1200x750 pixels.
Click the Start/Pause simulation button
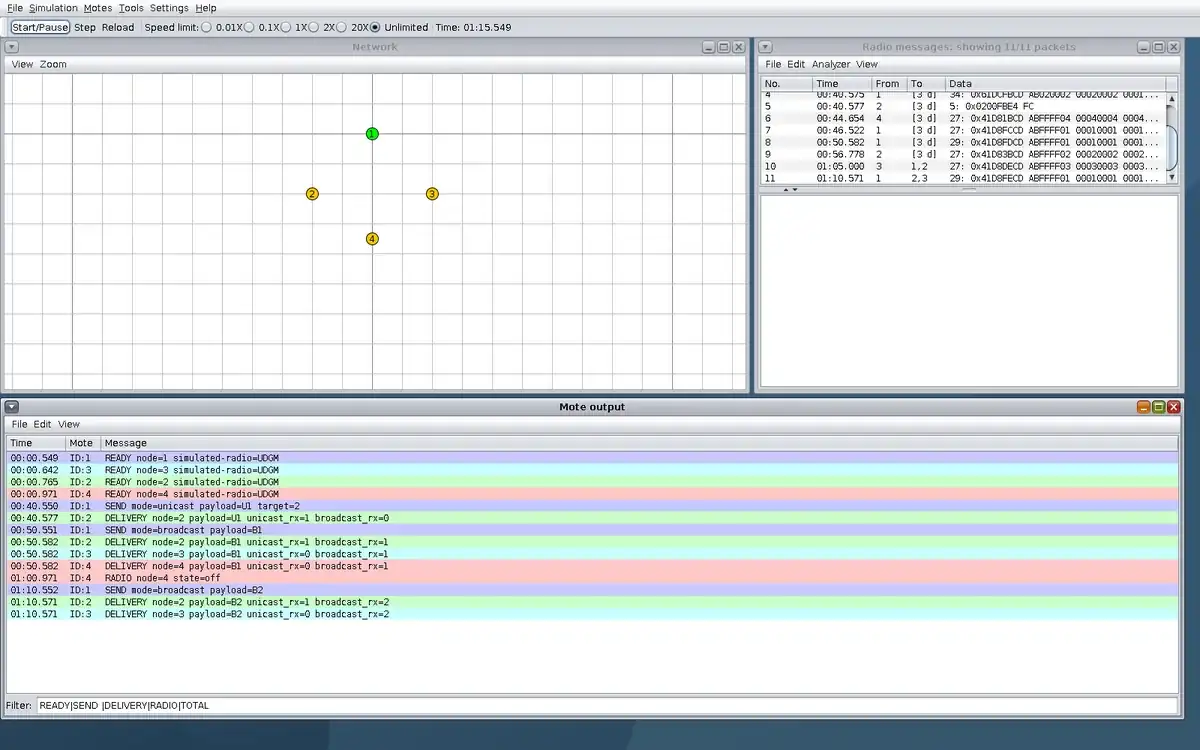[40, 27]
